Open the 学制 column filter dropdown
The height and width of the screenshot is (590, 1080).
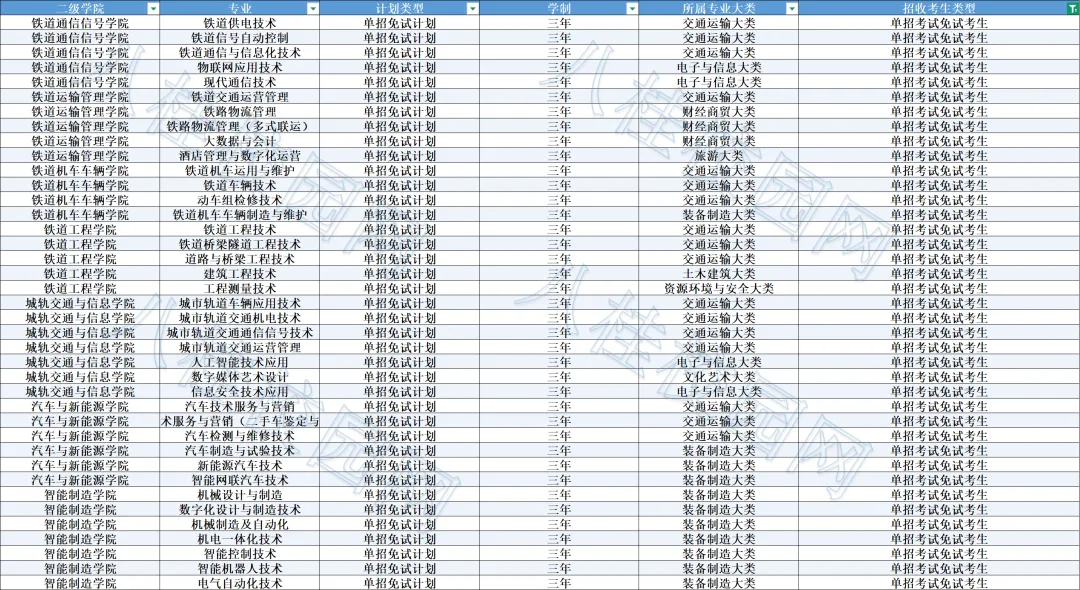(632, 8)
